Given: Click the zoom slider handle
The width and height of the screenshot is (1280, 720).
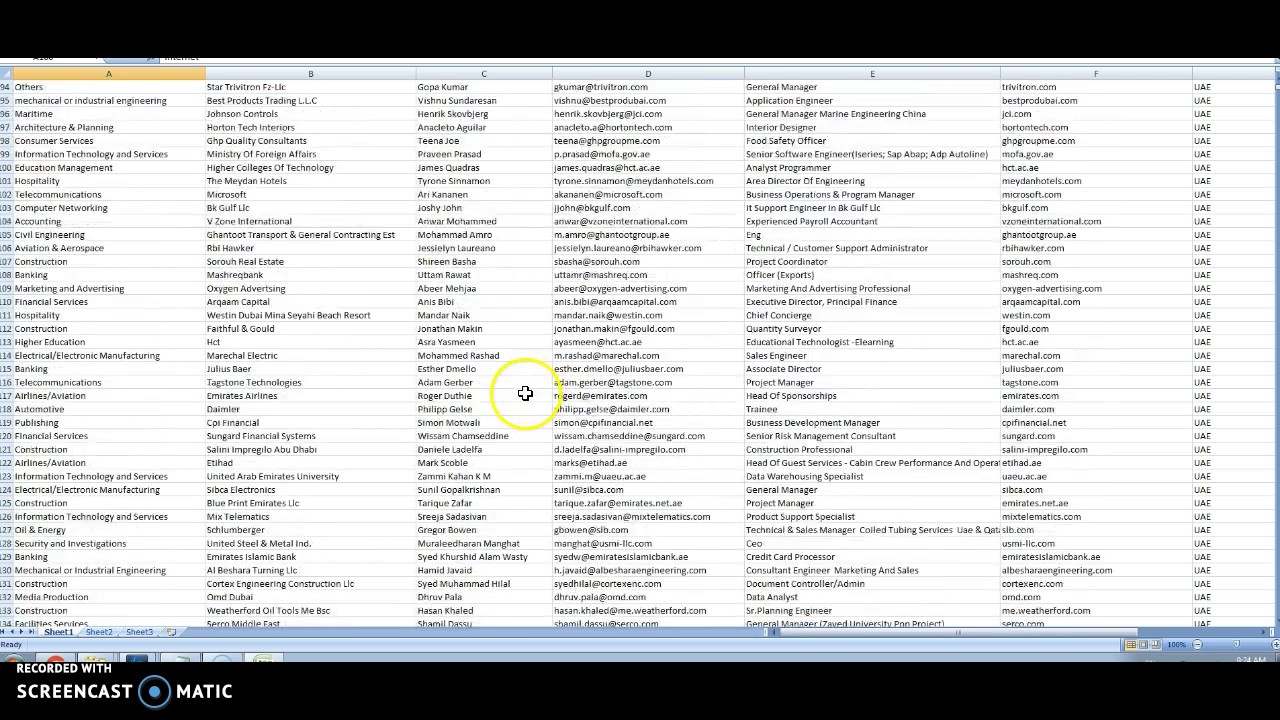Looking at the screenshot, I should [x=1236, y=645].
